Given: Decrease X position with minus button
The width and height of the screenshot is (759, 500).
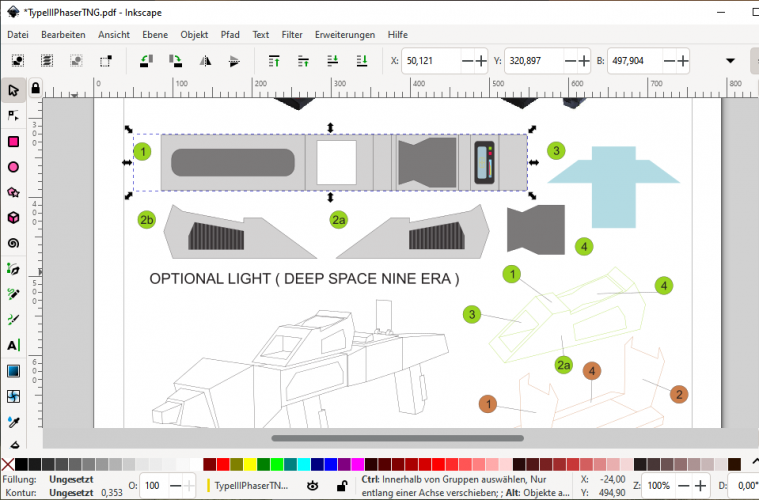Looking at the screenshot, I should (467, 61).
